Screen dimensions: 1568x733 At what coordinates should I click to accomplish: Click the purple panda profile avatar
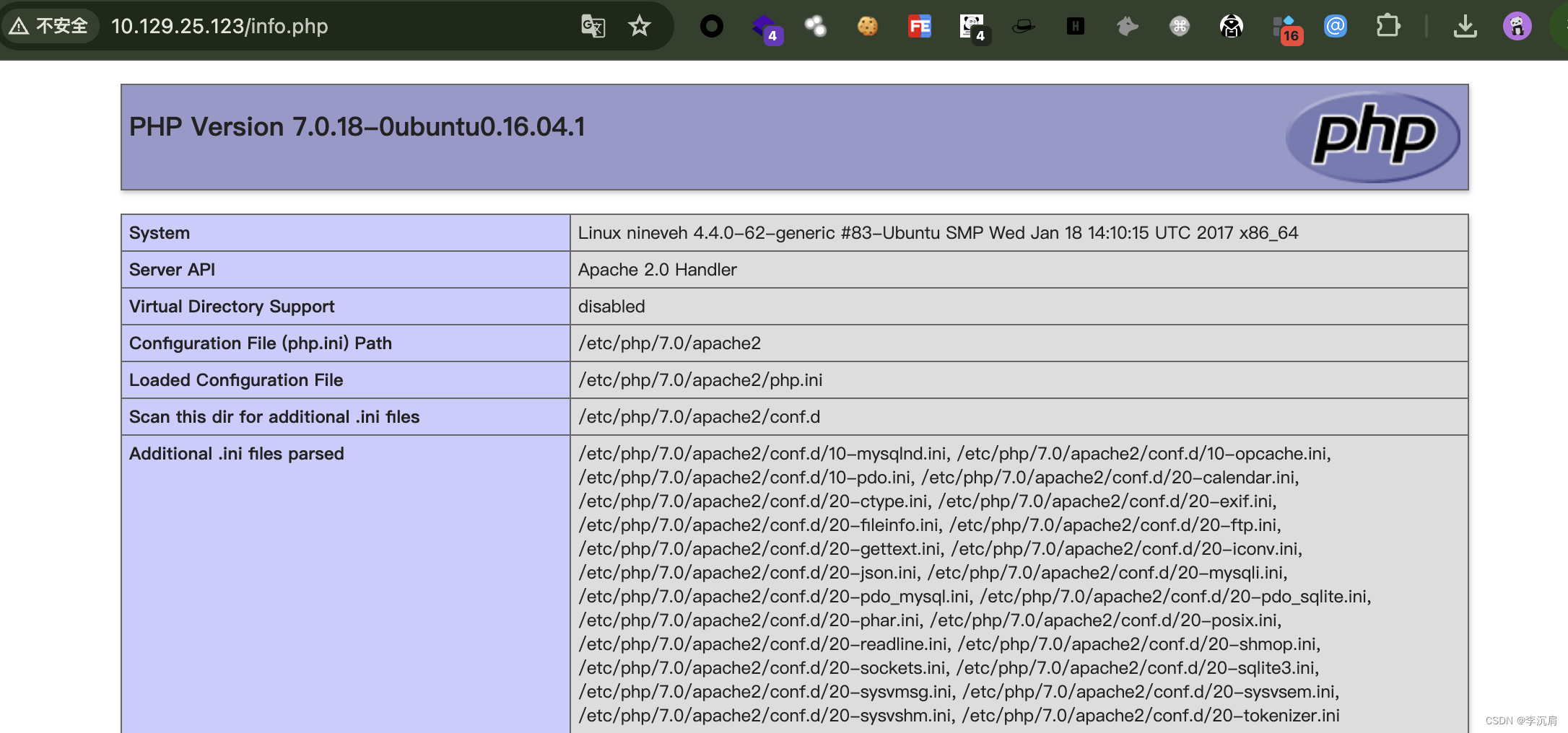tap(1517, 27)
